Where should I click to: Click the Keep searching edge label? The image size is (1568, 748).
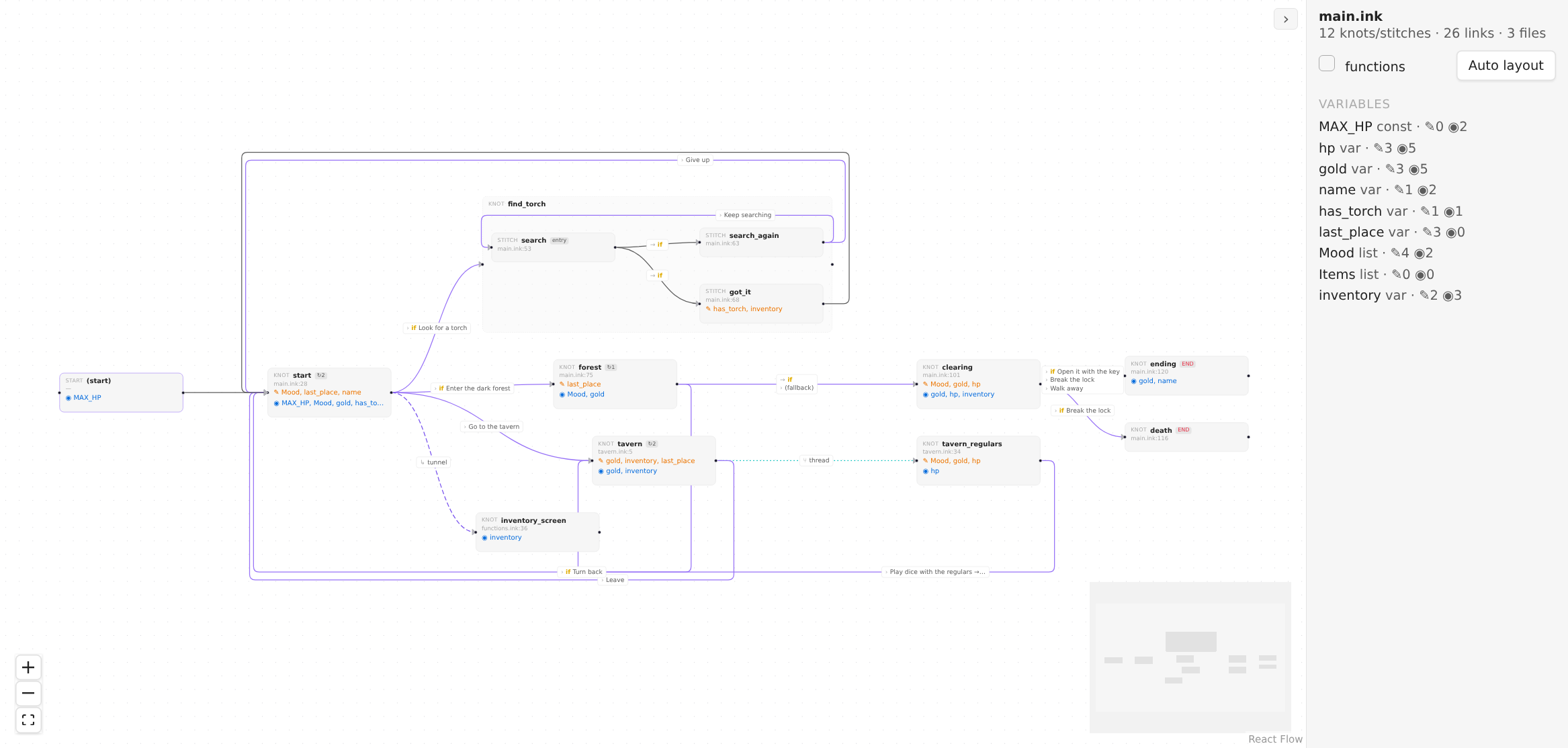click(x=746, y=215)
